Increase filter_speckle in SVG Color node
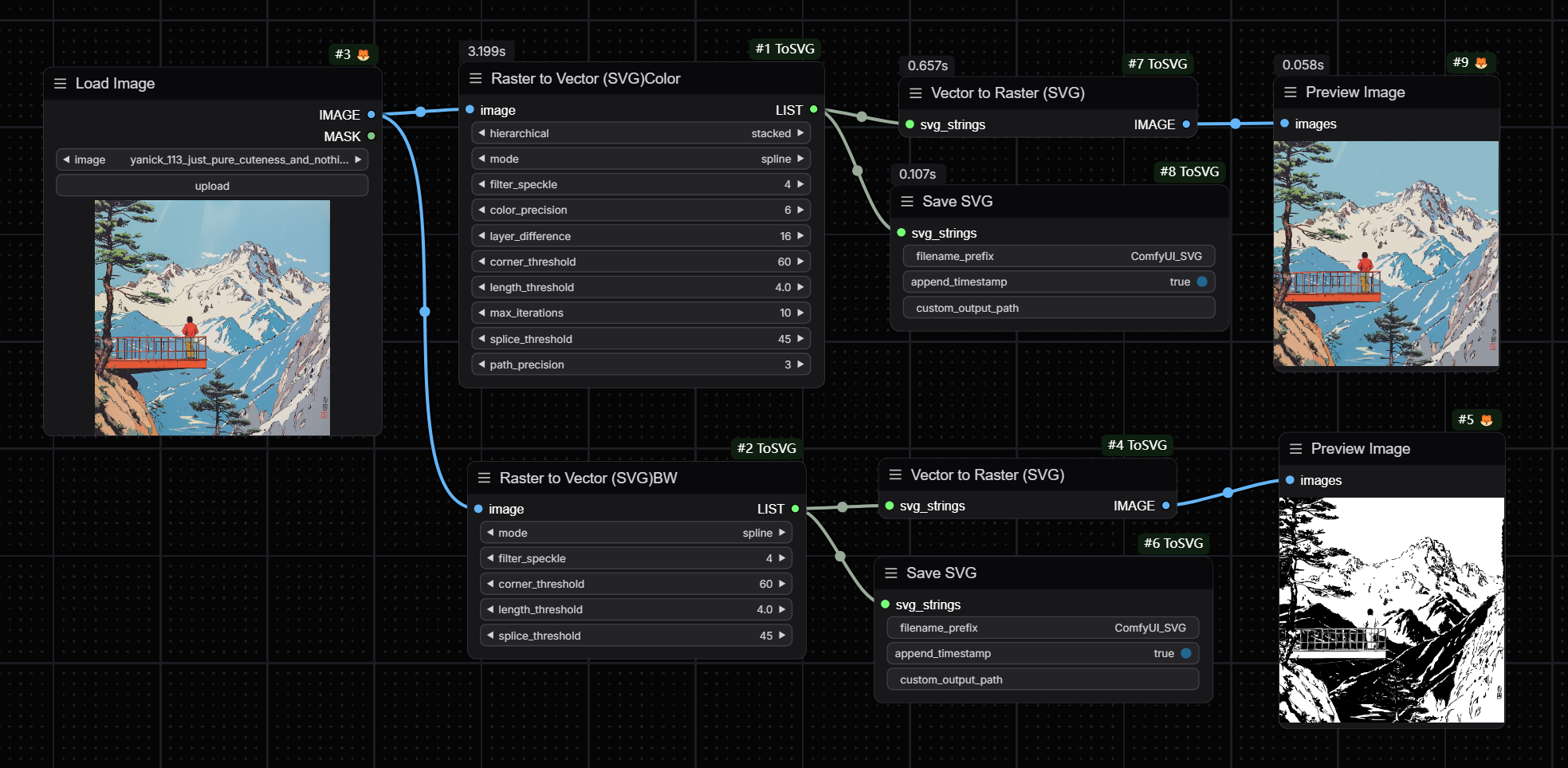 click(800, 184)
